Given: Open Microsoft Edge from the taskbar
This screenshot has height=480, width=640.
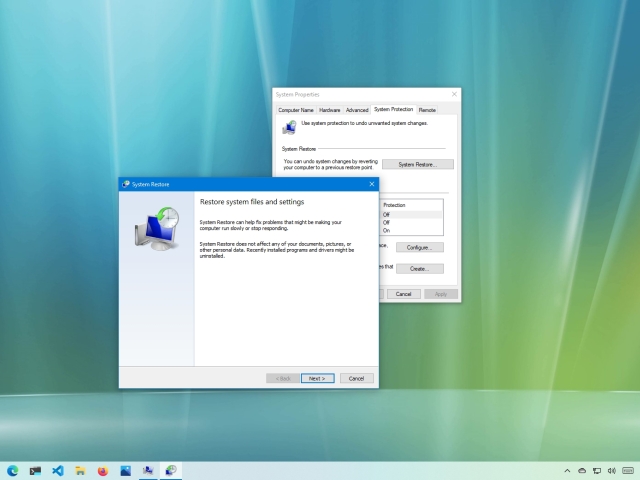Looking at the screenshot, I should [12, 471].
